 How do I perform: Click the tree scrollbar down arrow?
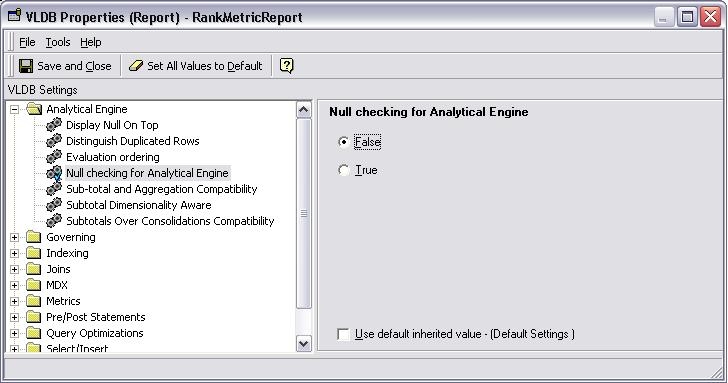click(304, 344)
